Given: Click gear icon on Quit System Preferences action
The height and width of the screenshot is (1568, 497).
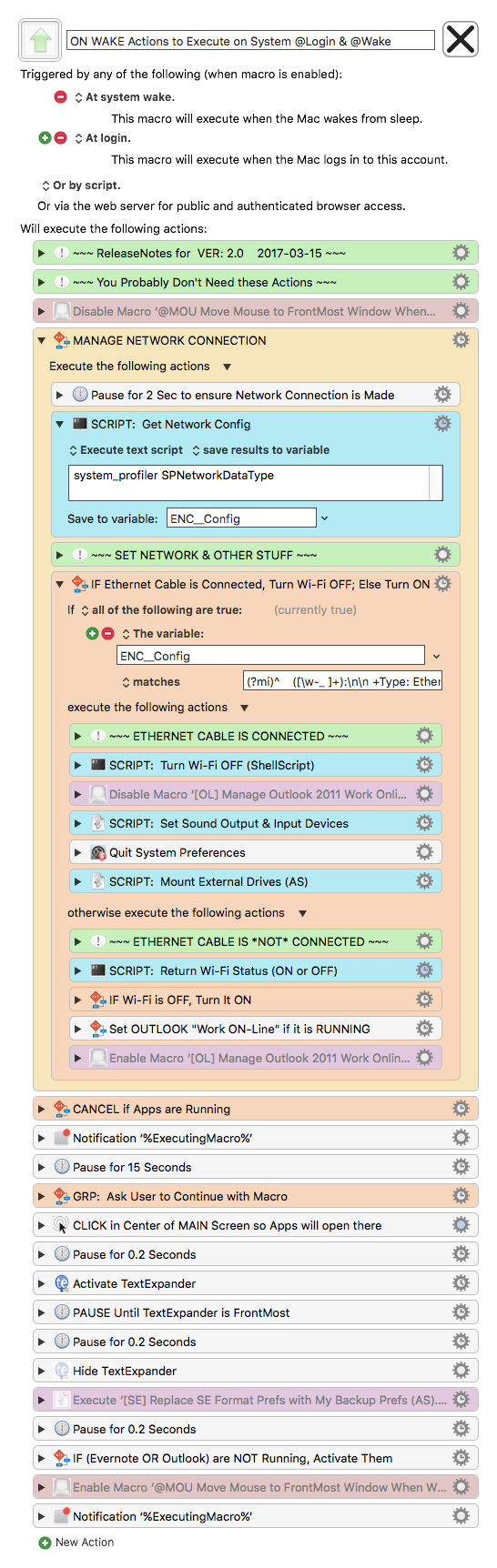Looking at the screenshot, I should pos(424,852).
